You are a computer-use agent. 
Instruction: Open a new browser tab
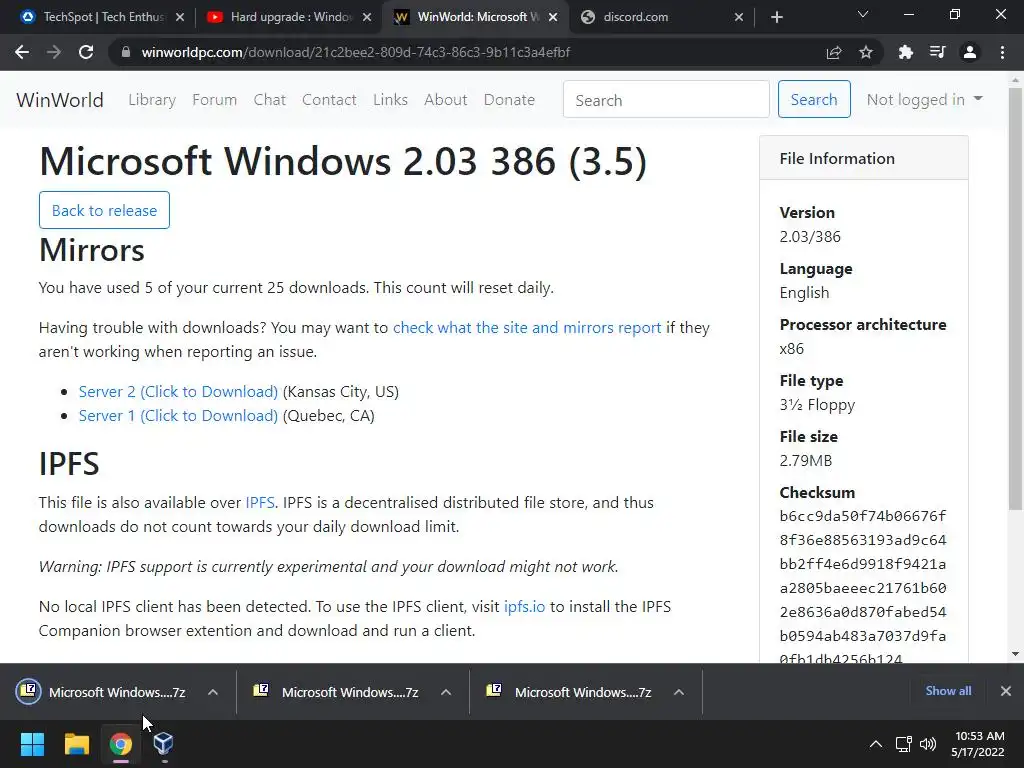tap(776, 17)
